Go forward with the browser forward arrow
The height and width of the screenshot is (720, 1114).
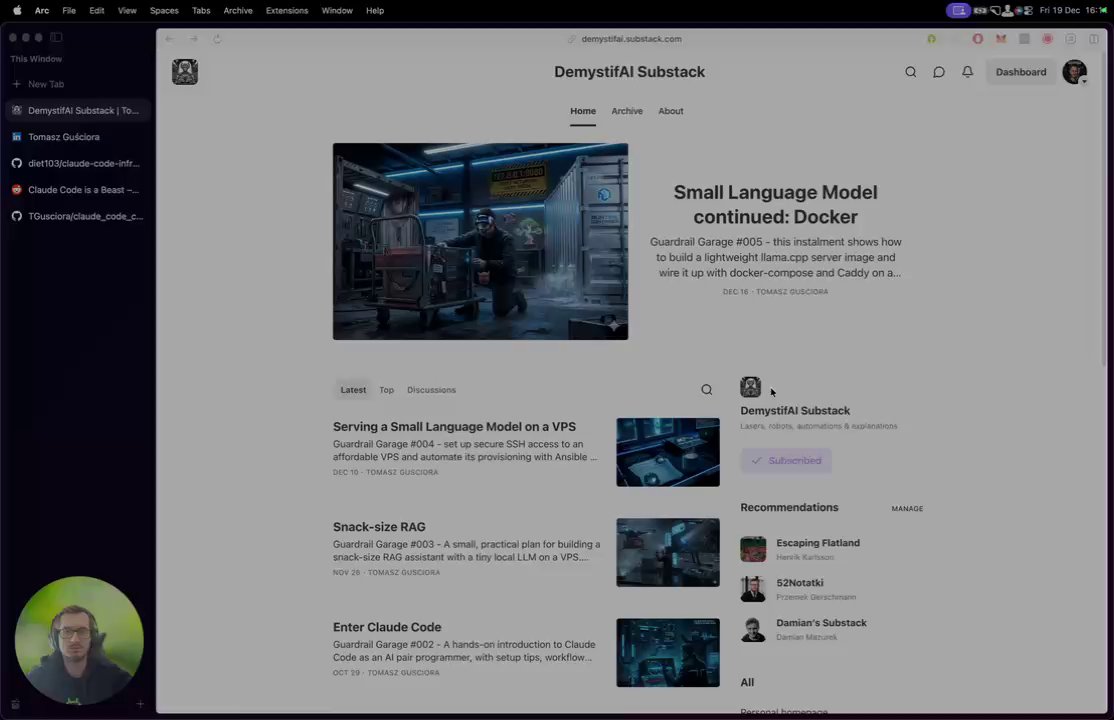point(193,39)
